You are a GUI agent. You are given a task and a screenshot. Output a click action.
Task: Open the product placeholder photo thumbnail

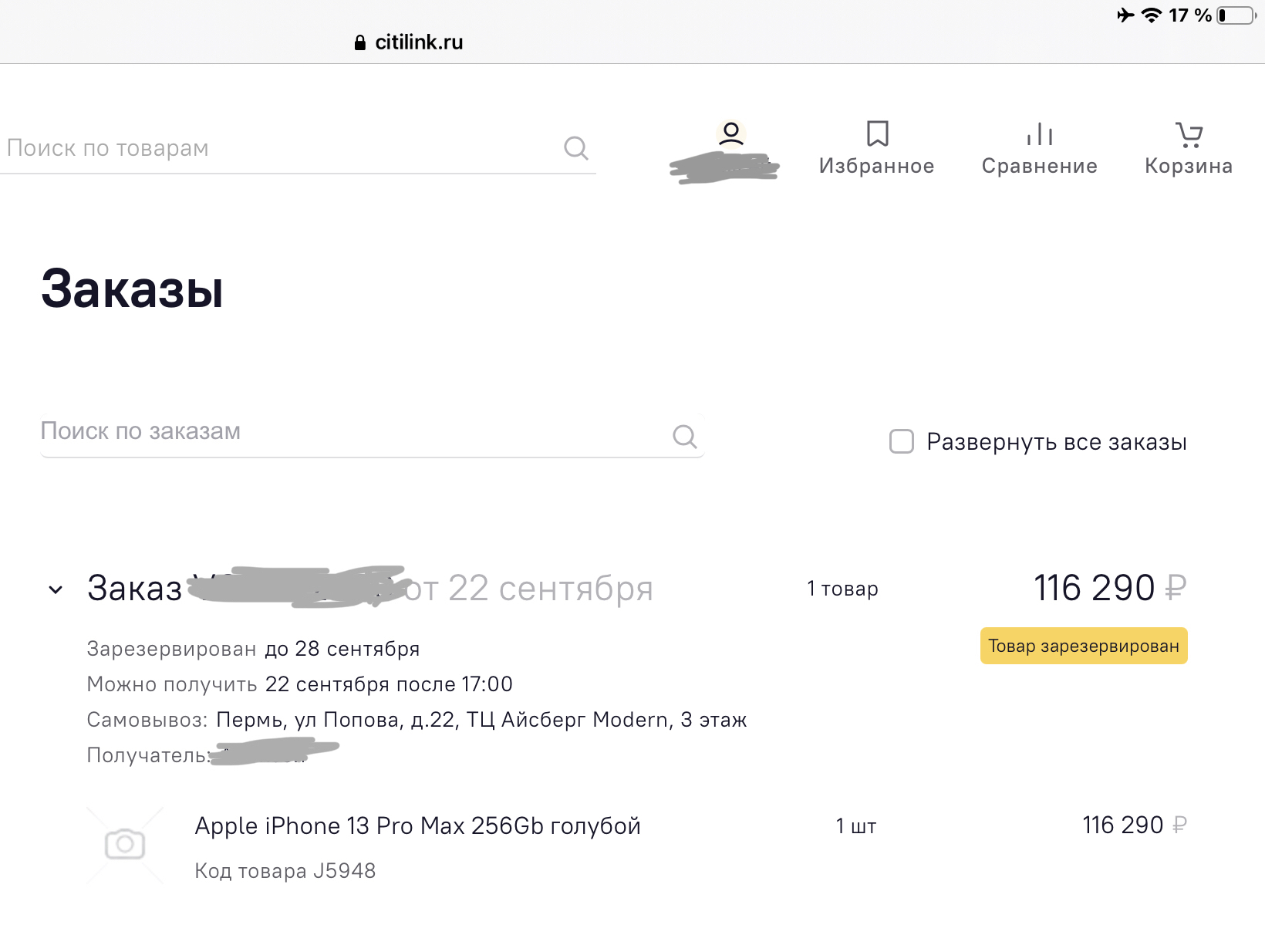125,845
